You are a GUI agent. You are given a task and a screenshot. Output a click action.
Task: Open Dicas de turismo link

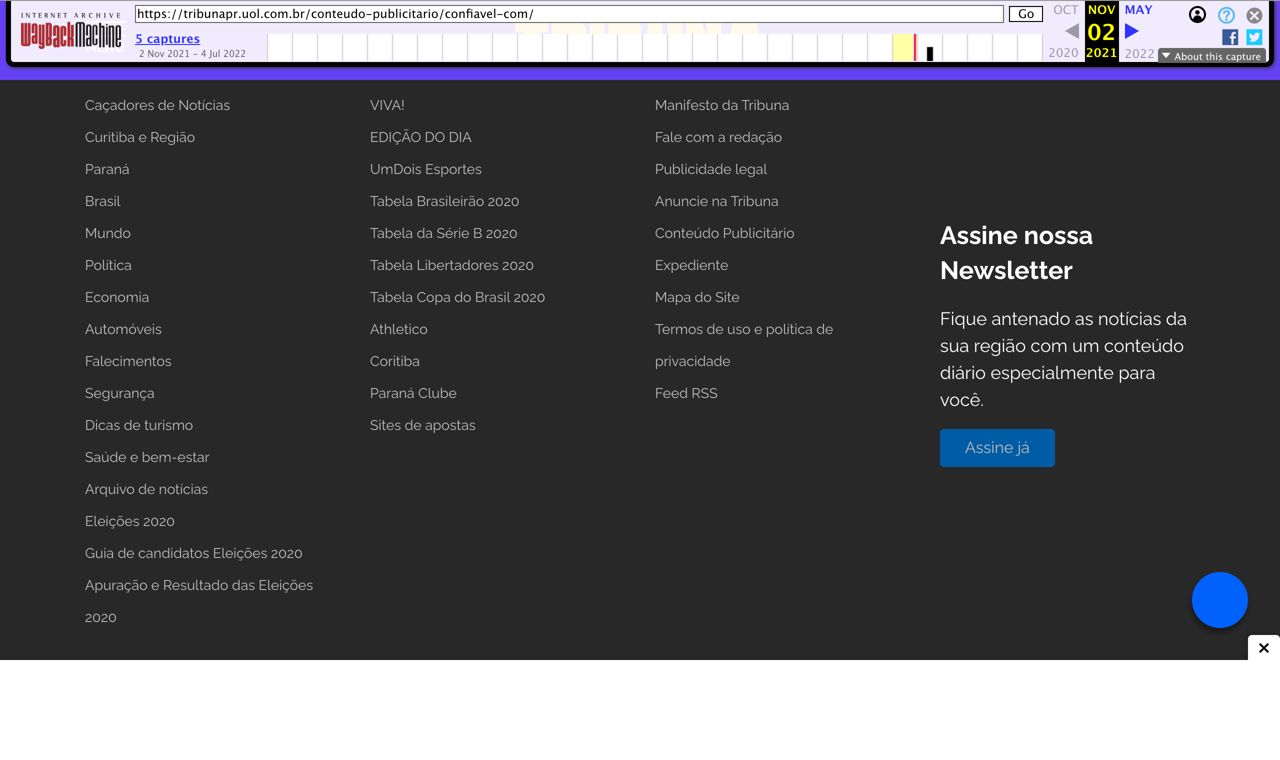139,425
